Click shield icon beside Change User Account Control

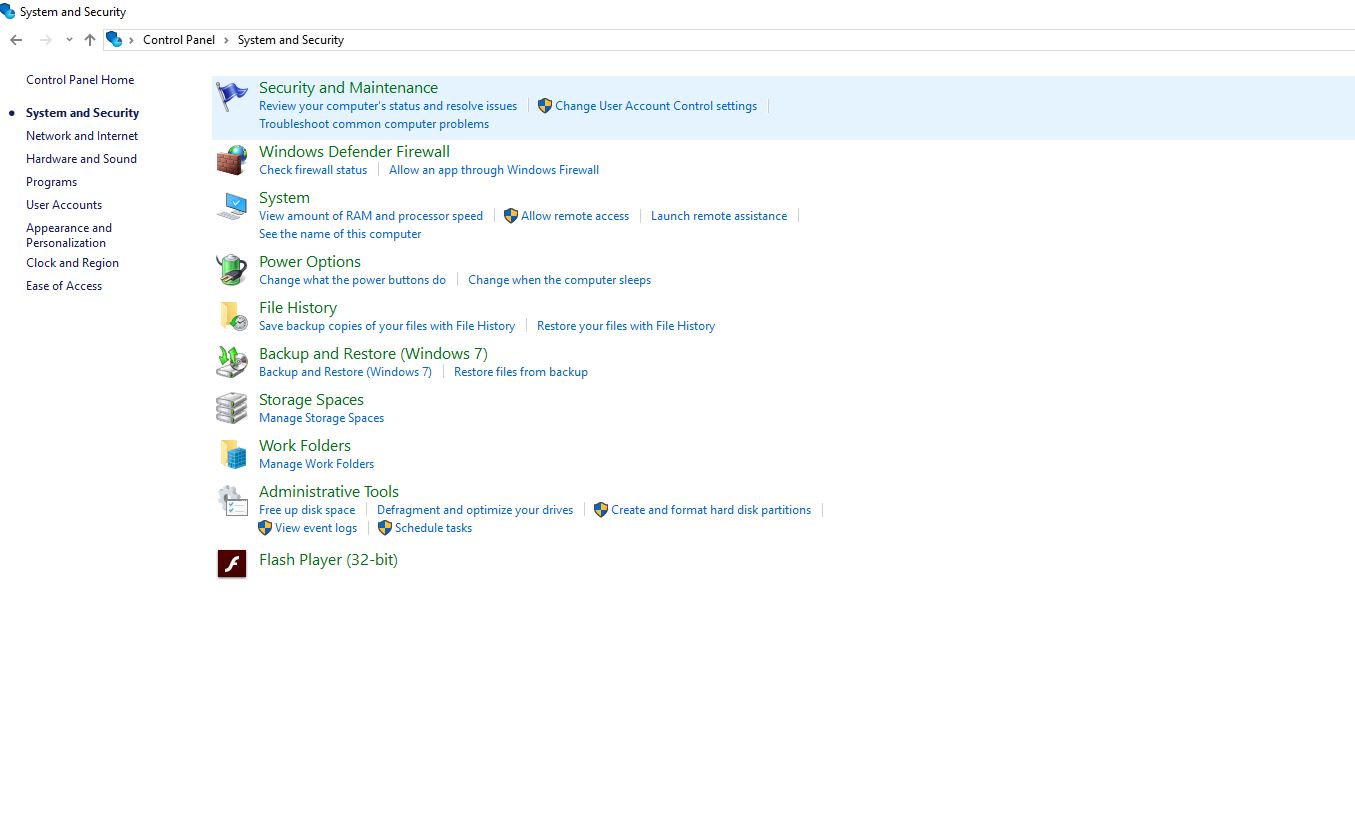[x=545, y=106]
